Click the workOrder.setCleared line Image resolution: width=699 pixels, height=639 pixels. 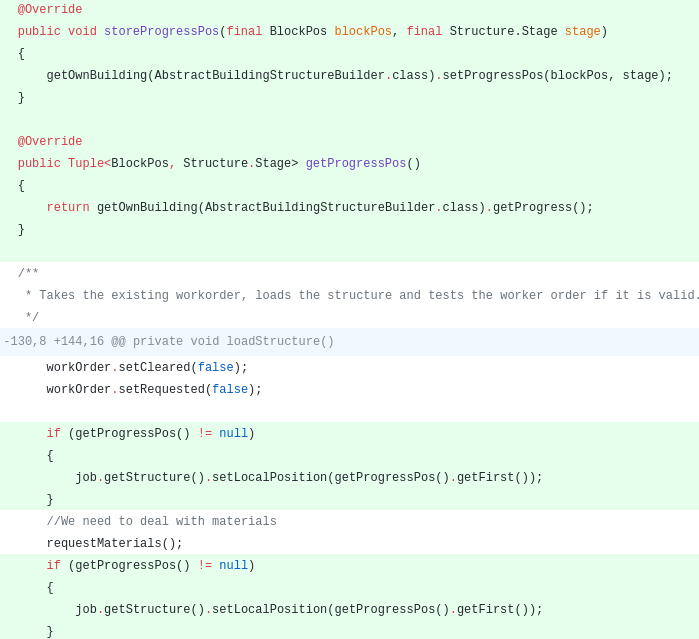click(x=146, y=368)
